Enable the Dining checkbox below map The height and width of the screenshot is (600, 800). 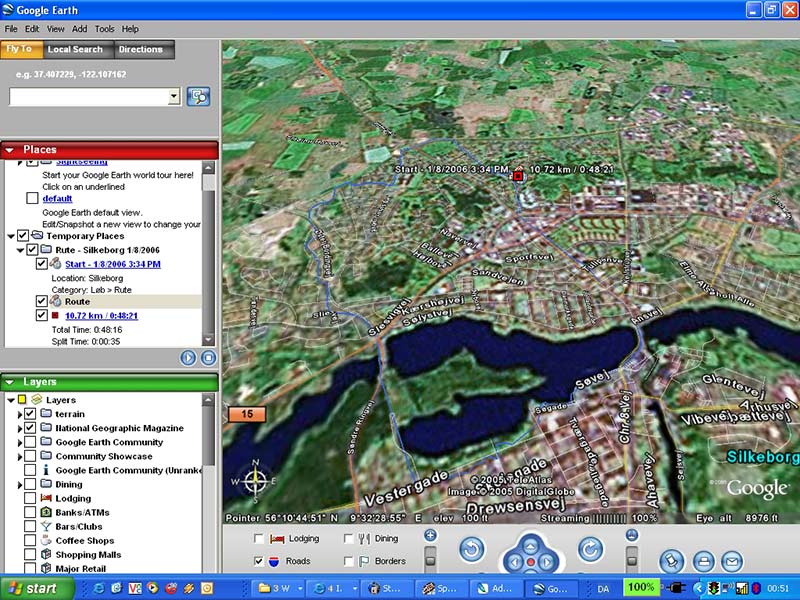click(x=348, y=539)
